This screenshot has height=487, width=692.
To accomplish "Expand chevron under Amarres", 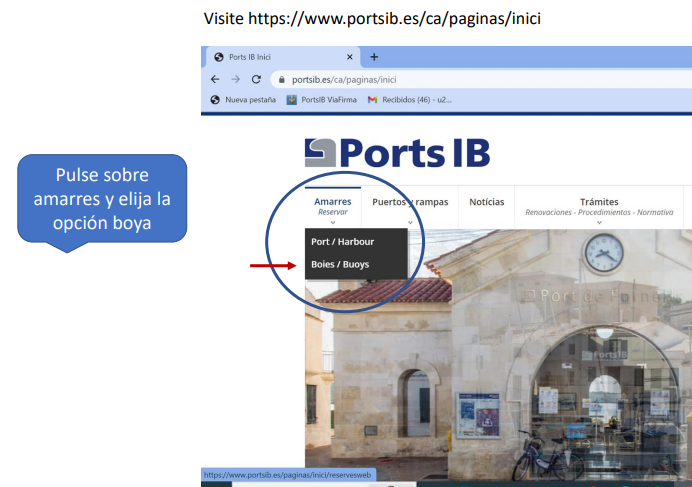I will click(333, 223).
